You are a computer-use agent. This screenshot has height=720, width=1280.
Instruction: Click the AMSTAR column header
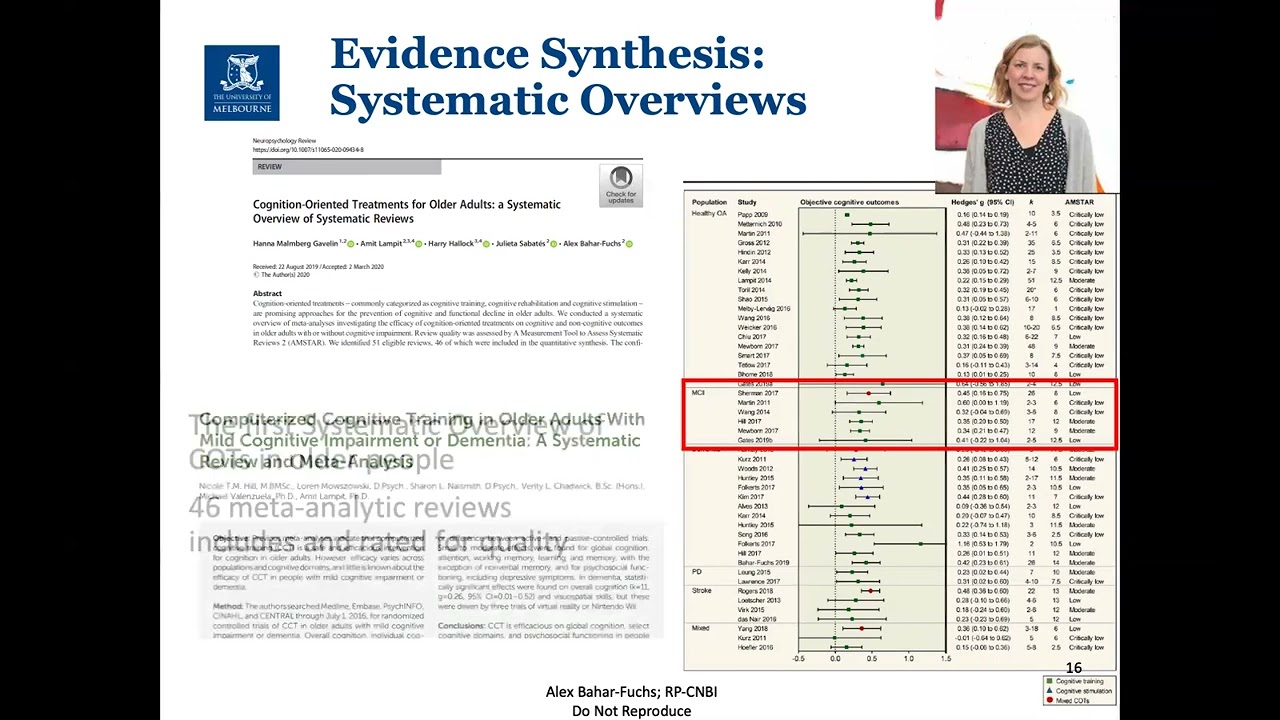pyautogui.click(x=1080, y=203)
